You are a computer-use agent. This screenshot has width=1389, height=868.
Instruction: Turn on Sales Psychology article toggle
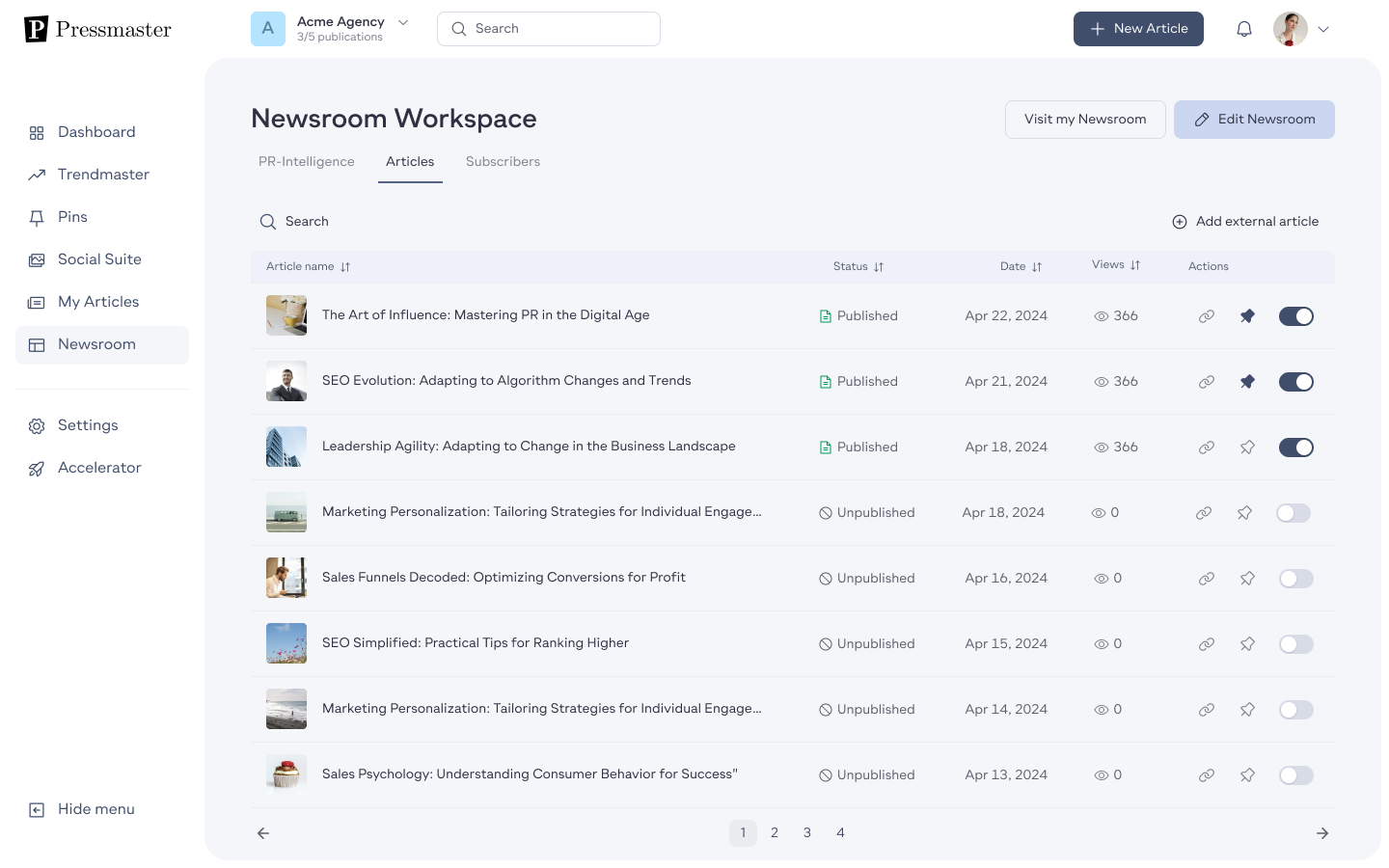(x=1296, y=775)
